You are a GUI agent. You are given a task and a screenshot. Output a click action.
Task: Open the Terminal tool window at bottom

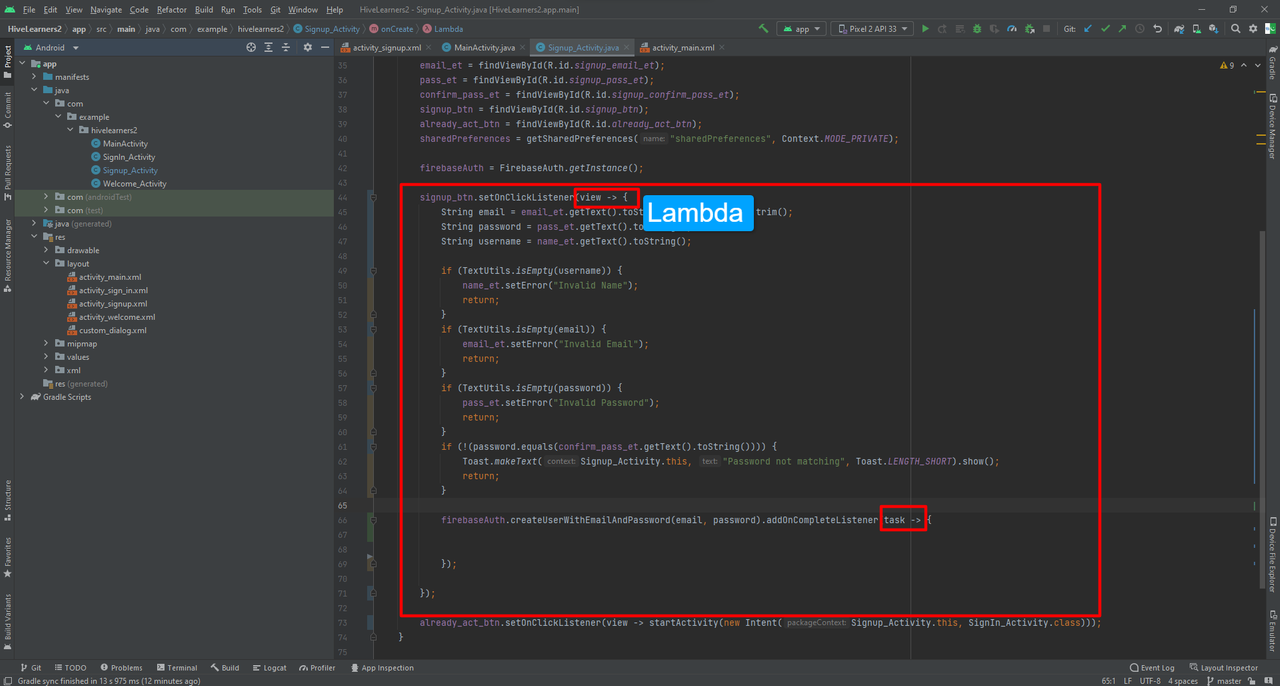pyautogui.click(x=176, y=667)
